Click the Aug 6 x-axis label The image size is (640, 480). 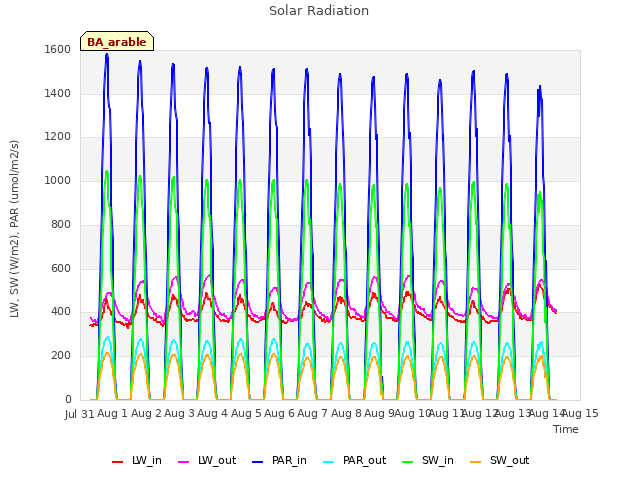(x=280, y=413)
